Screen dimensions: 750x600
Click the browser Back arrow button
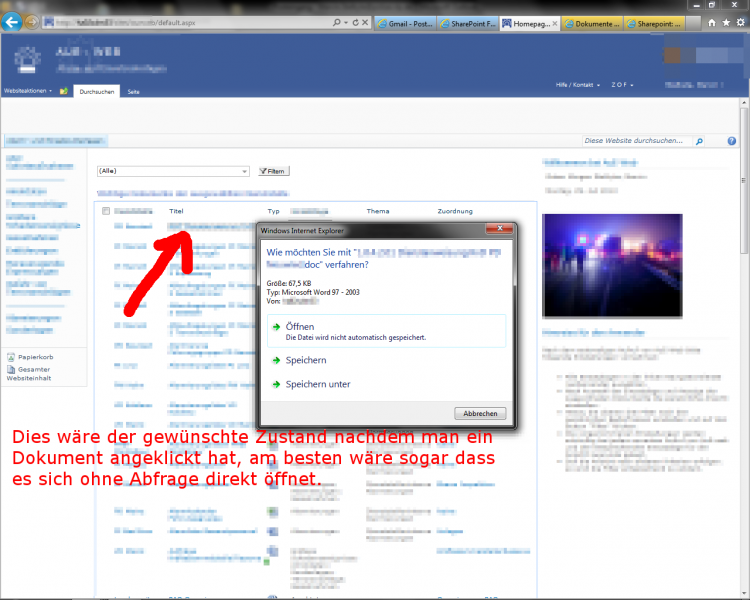click(x=11, y=22)
